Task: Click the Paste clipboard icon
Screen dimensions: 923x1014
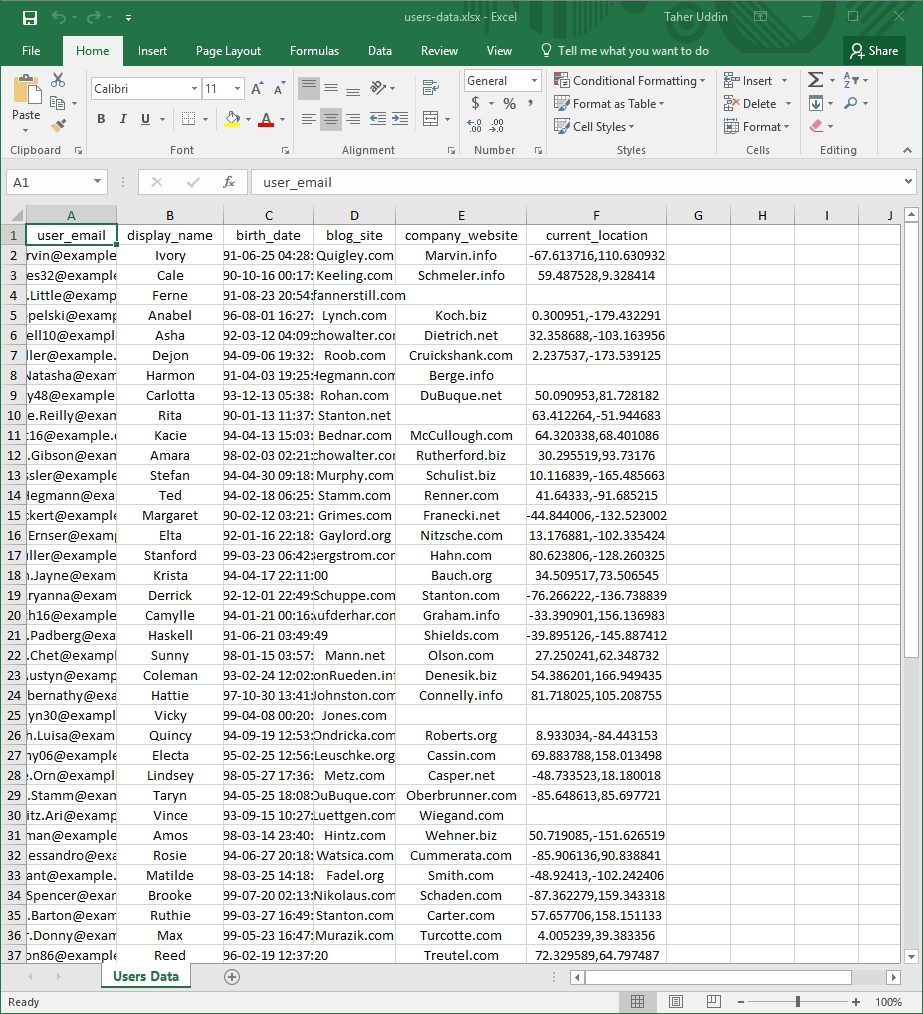Action: pyautogui.click(x=27, y=89)
